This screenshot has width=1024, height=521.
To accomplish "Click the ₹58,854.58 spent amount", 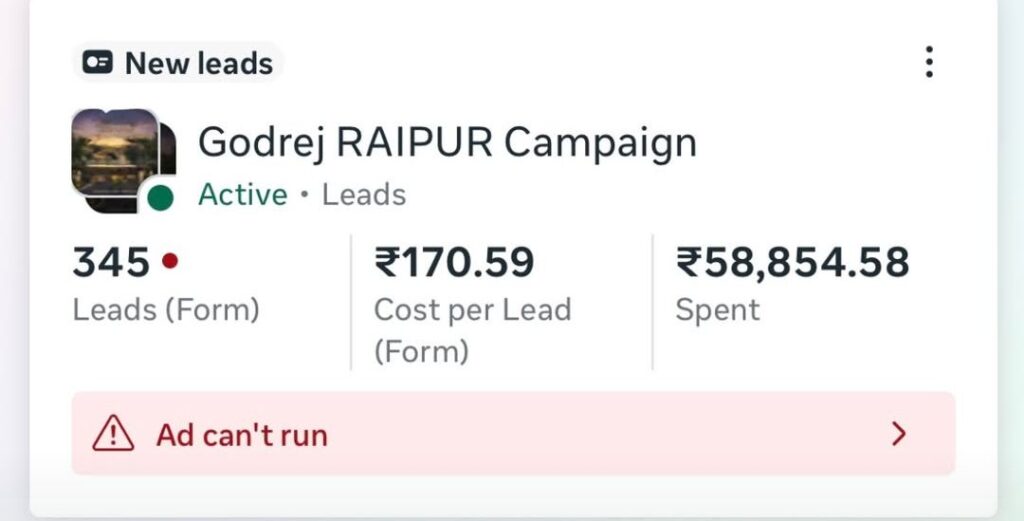I will pos(792,263).
